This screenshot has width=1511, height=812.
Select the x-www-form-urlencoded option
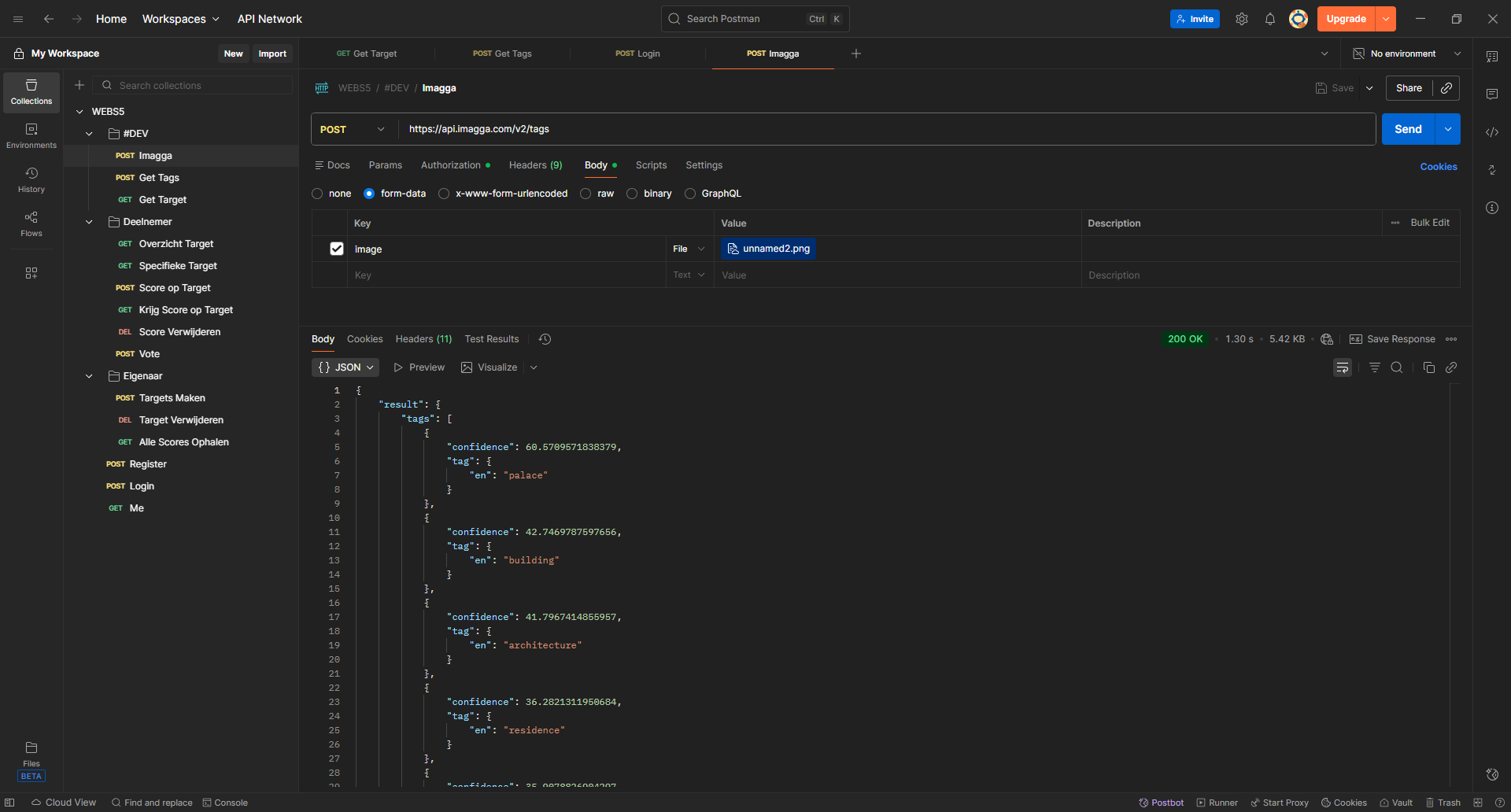click(x=444, y=194)
